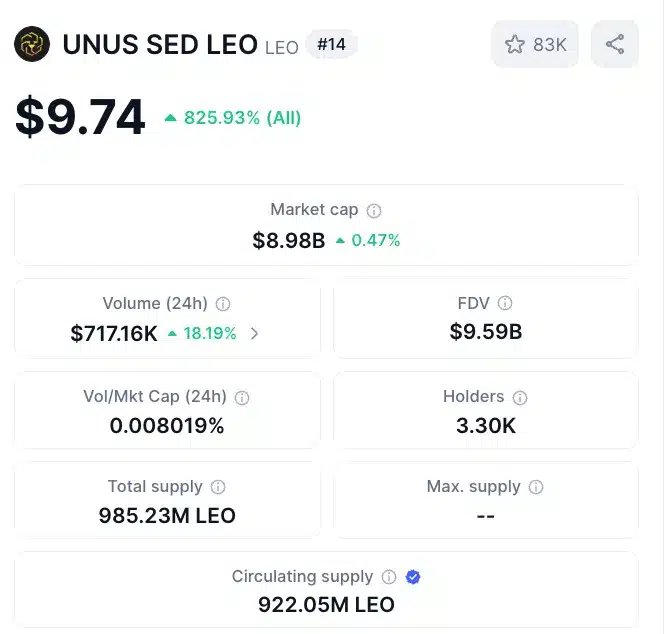The width and height of the screenshot is (666, 634).
Task: Click the Market cap info icon
Action: coord(374,211)
